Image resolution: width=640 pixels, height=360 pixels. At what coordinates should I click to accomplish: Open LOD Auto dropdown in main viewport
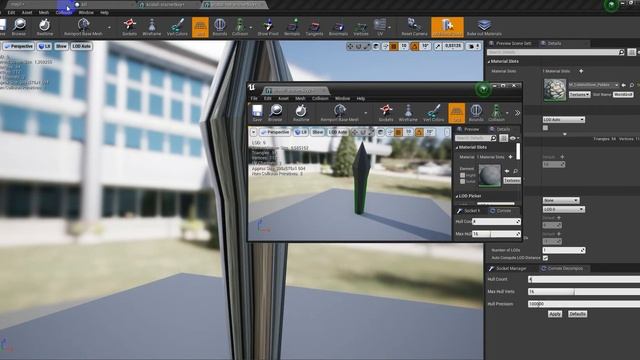81,47
